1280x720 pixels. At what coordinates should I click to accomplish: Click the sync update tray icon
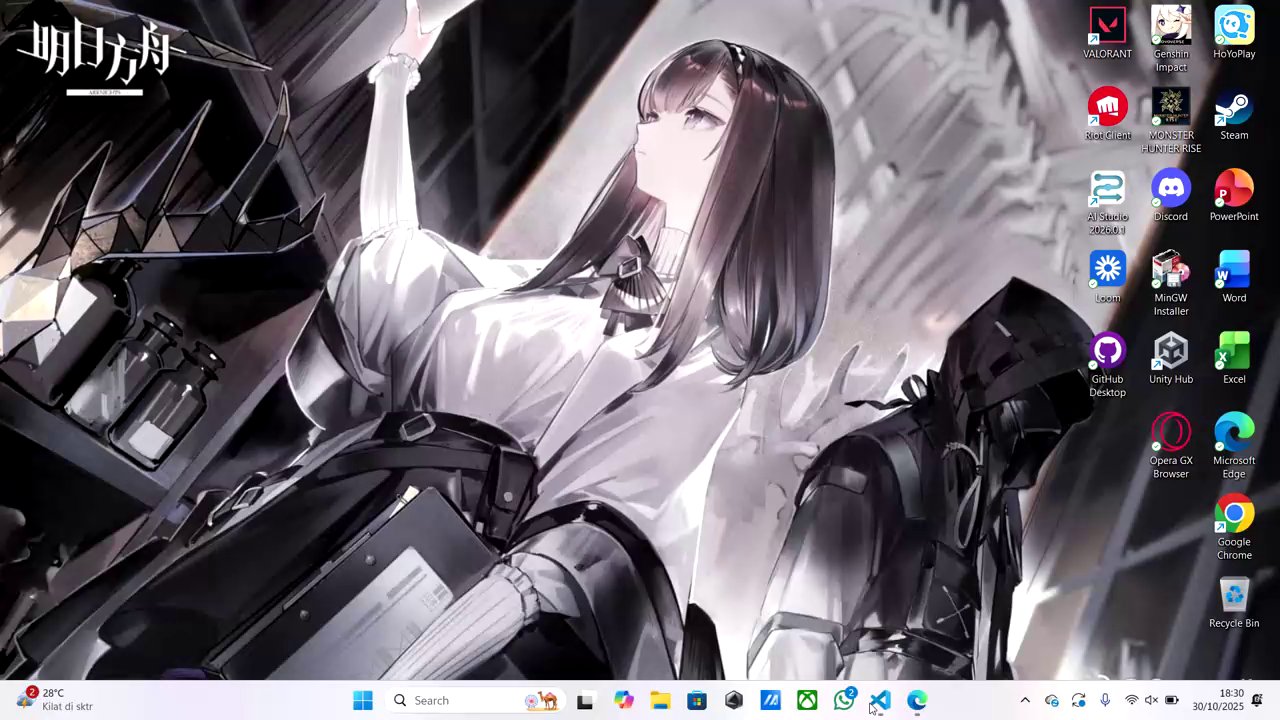pyautogui.click(x=1078, y=701)
